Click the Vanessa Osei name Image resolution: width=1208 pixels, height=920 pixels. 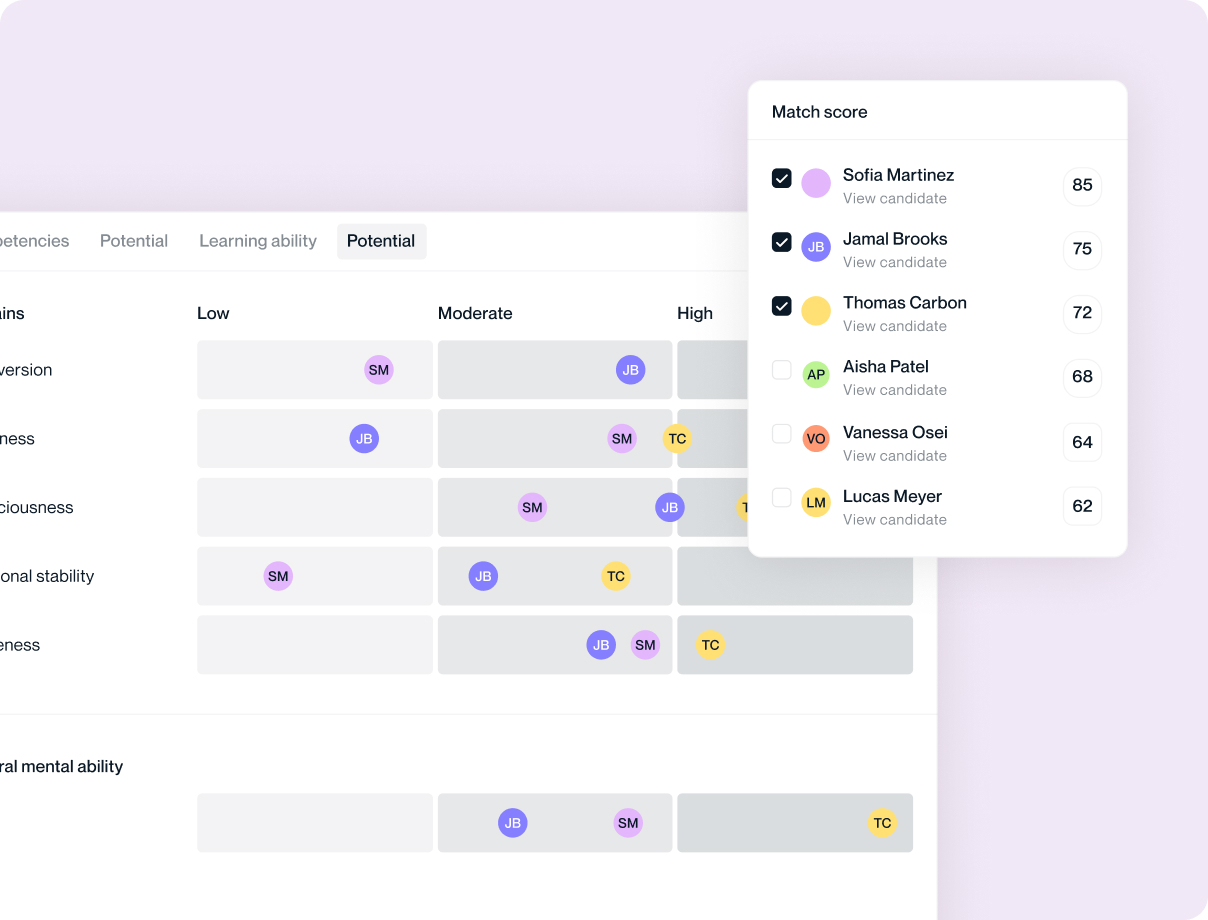(895, 433)
